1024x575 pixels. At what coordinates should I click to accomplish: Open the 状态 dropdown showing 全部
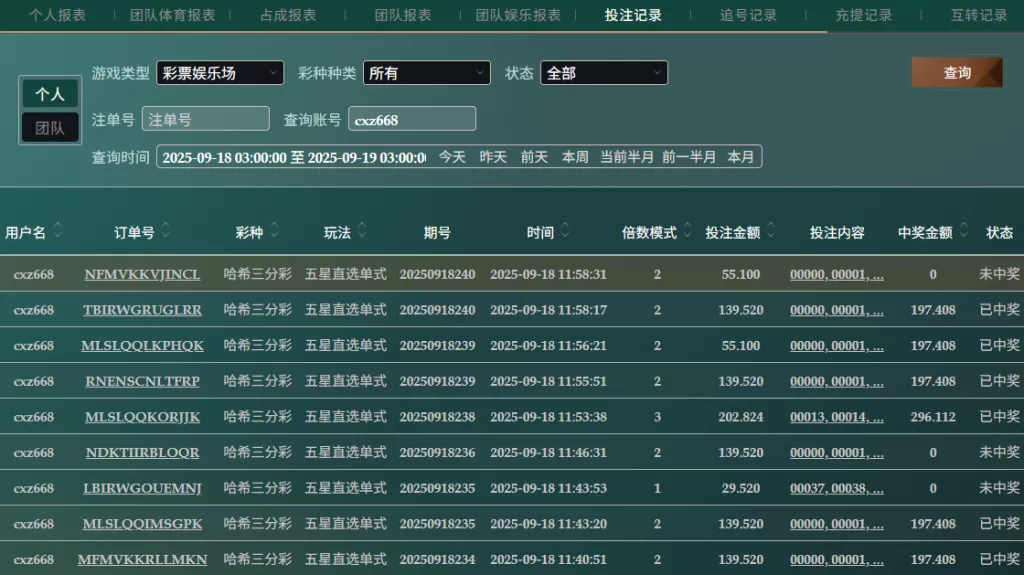tap(603, 73)
